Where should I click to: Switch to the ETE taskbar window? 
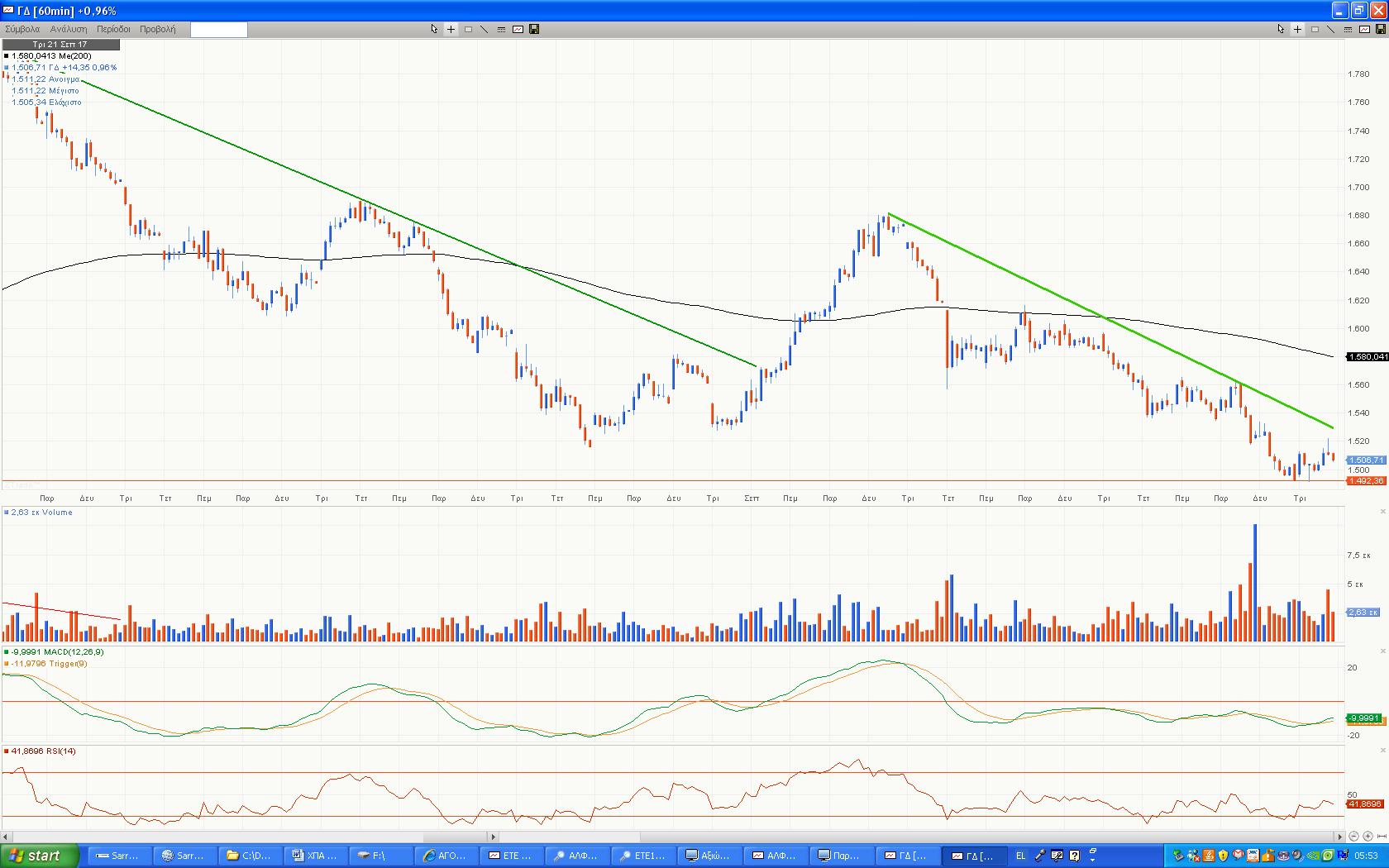(x=512, y=856)
